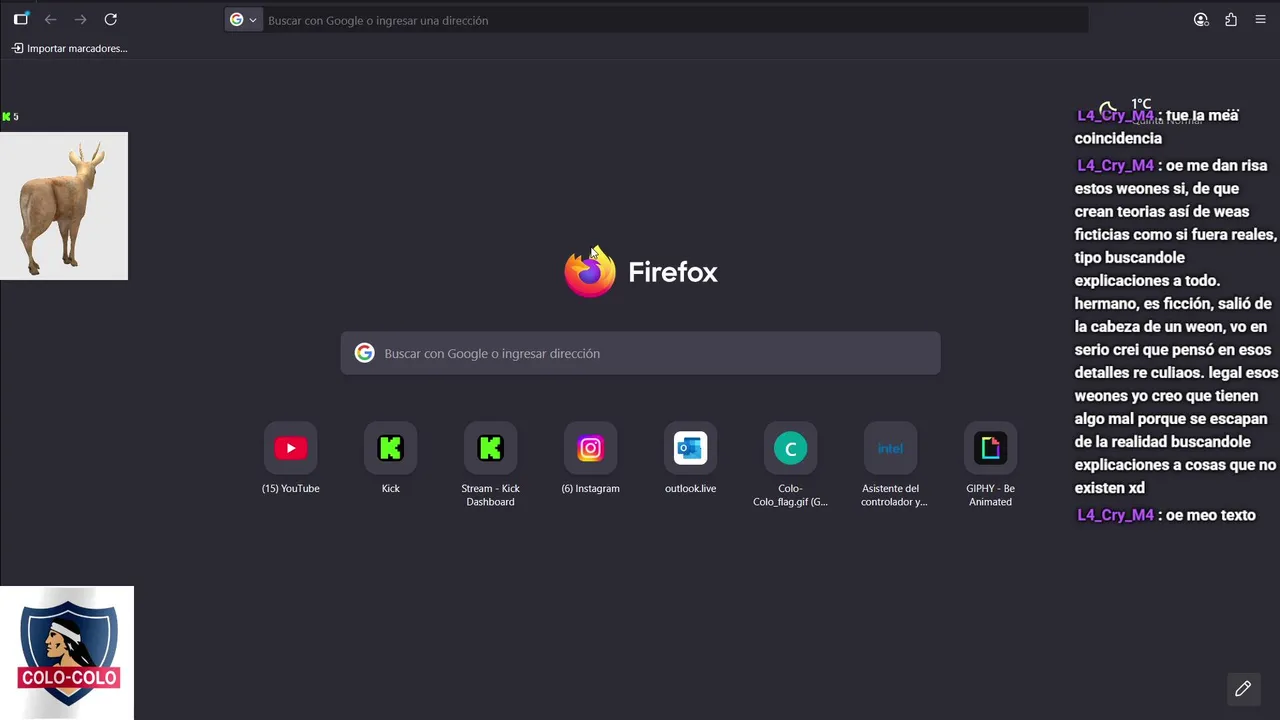Click the Colo-Colo badge image
This screenshot has width=1280, height=720.
coord(67,652)
